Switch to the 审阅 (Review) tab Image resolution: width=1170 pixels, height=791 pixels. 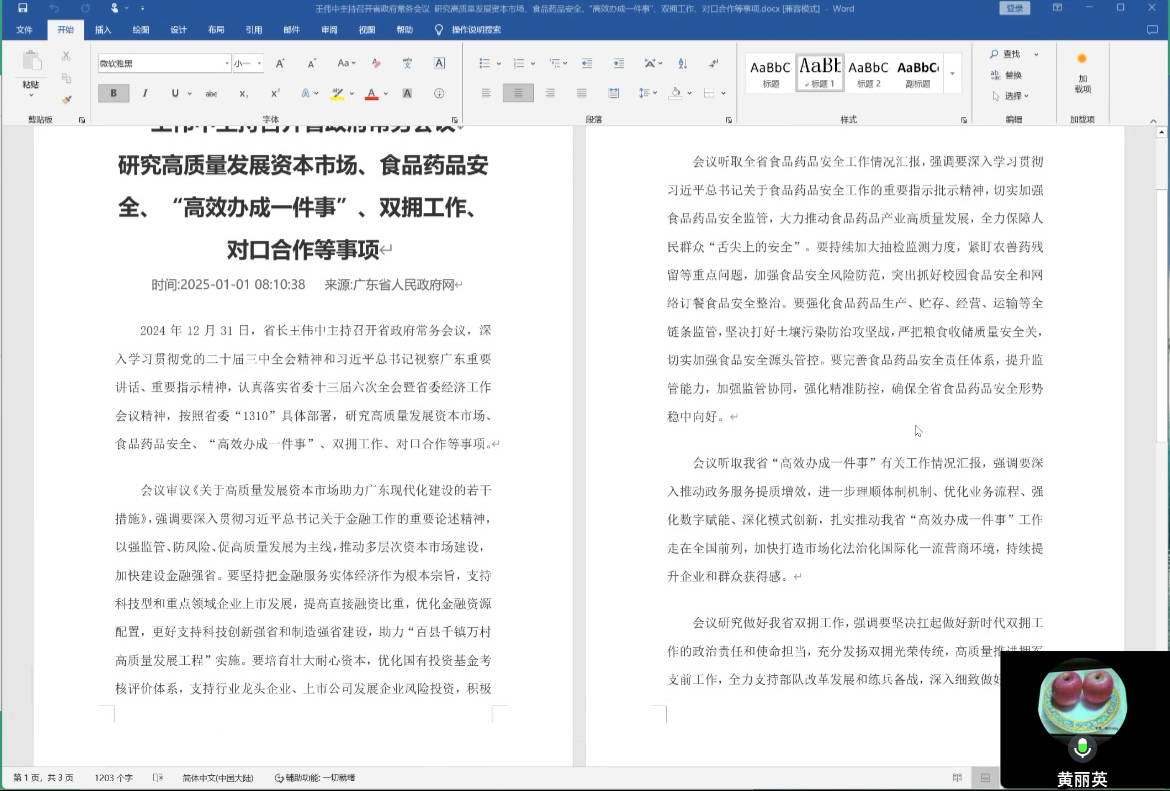(329, 30)
